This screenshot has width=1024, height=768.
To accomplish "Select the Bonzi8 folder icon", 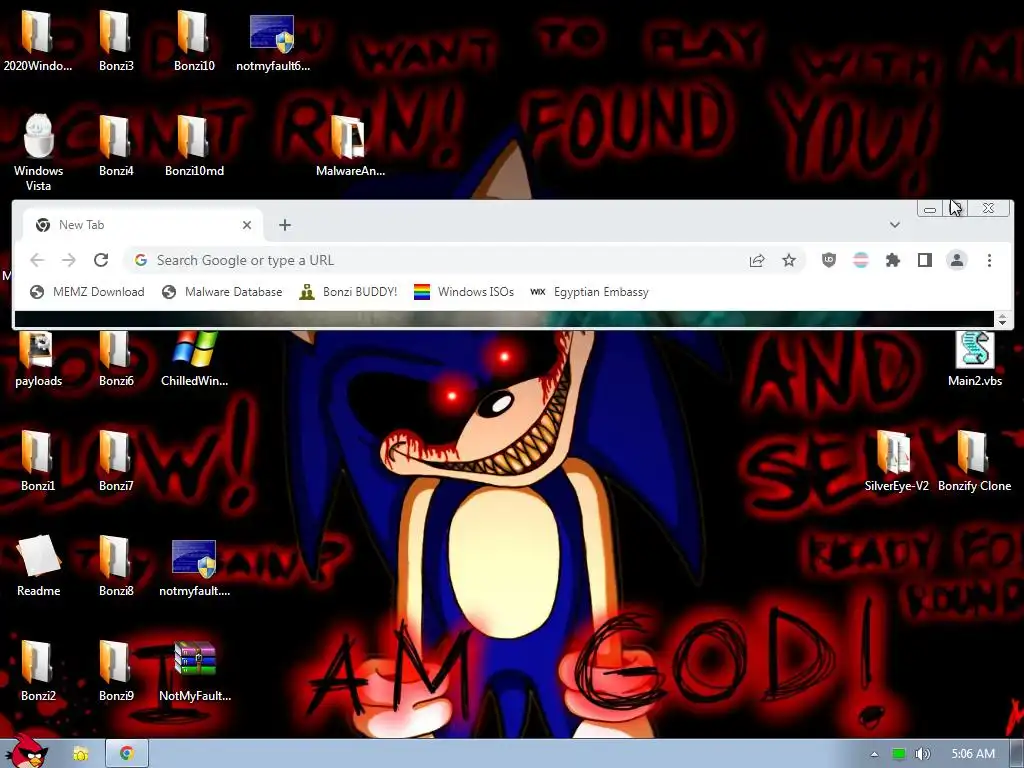I will pyautogui.click(x=116, y=566).
